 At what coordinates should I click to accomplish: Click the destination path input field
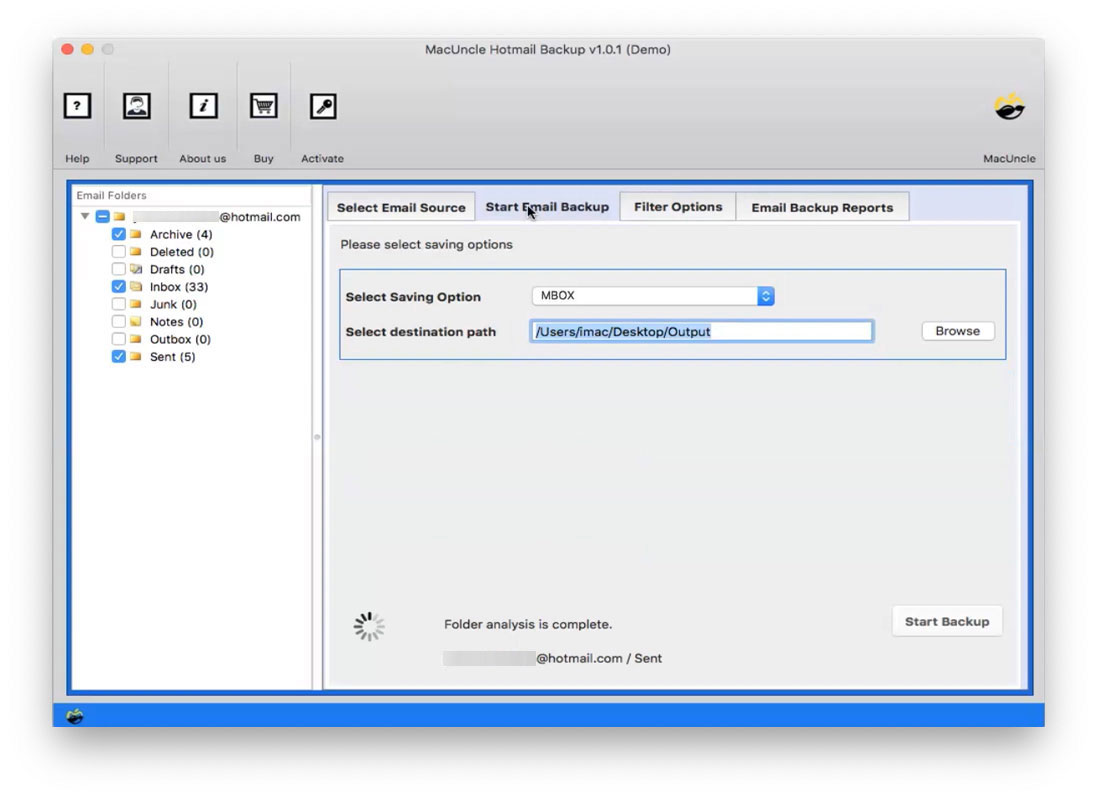point(702,331)
